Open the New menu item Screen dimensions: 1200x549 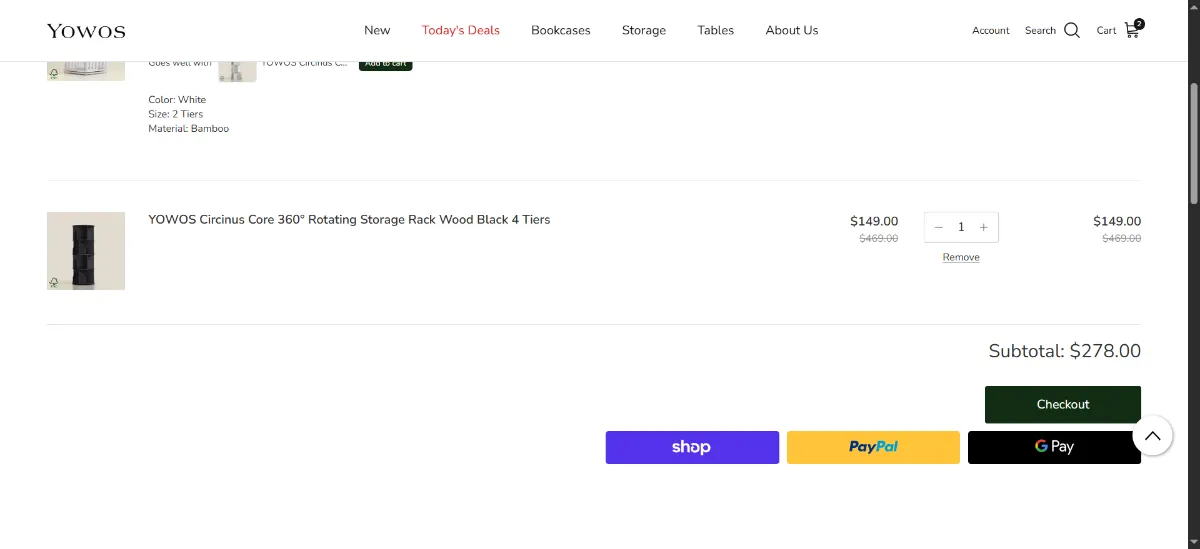(377, 30)
